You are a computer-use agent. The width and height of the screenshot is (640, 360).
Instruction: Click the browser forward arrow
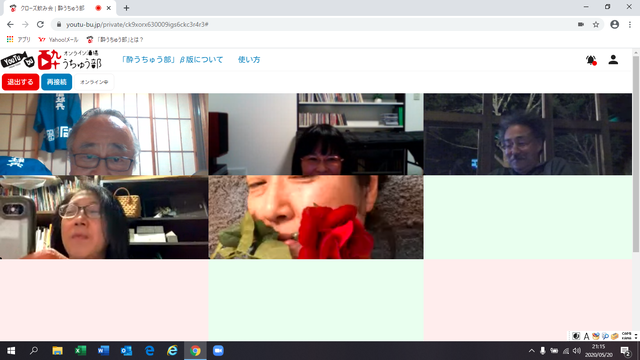25,24
